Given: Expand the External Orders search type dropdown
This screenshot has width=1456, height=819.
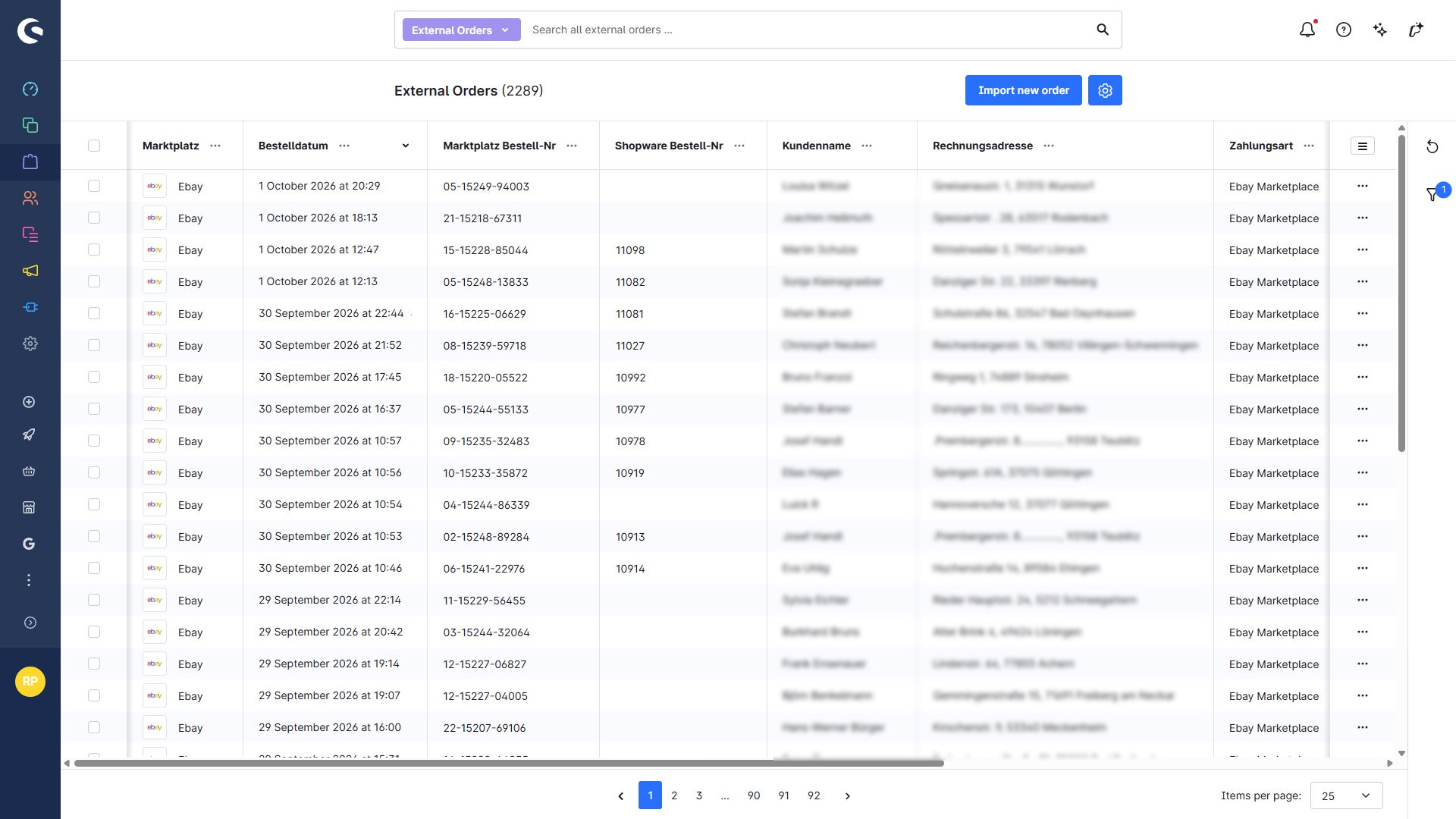Looking at the screenshot, I should [461, 30].
